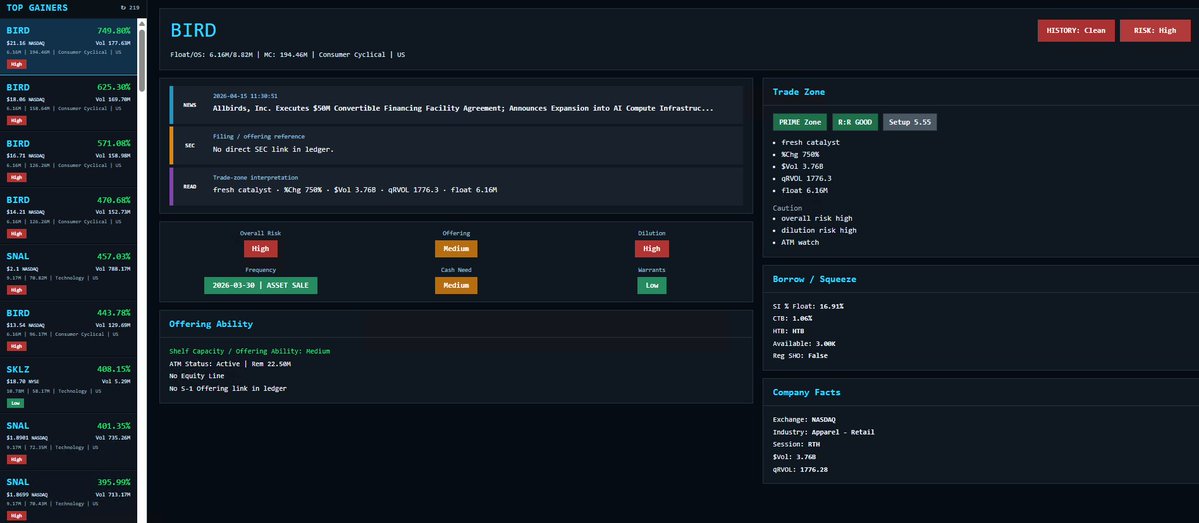Viewport: 1199px width, 523px height.
Task: Click 'Industry: Apparel - Retail' line
Action: (824, 432)
